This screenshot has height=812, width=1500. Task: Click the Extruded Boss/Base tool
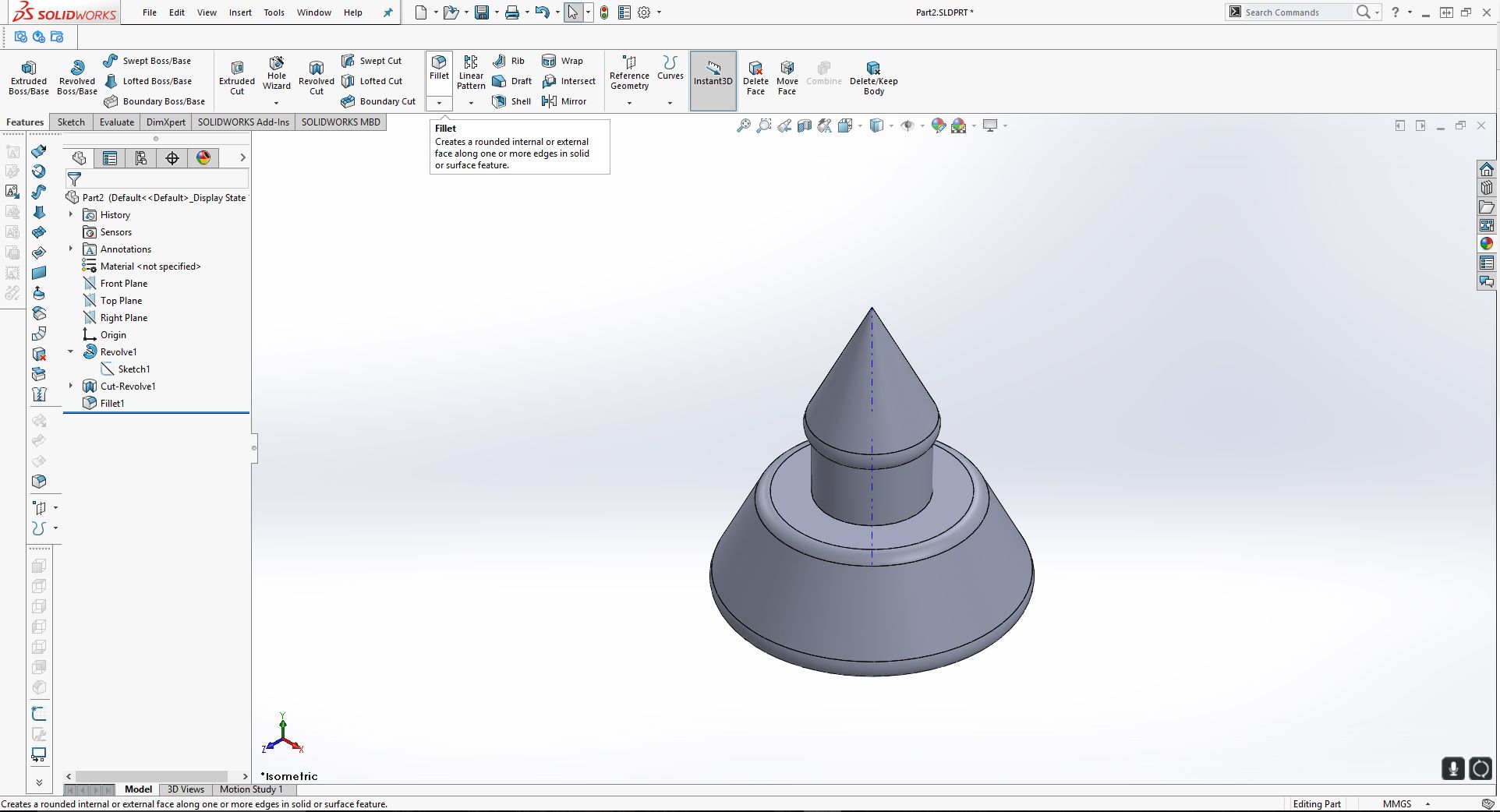coord(29,78)
